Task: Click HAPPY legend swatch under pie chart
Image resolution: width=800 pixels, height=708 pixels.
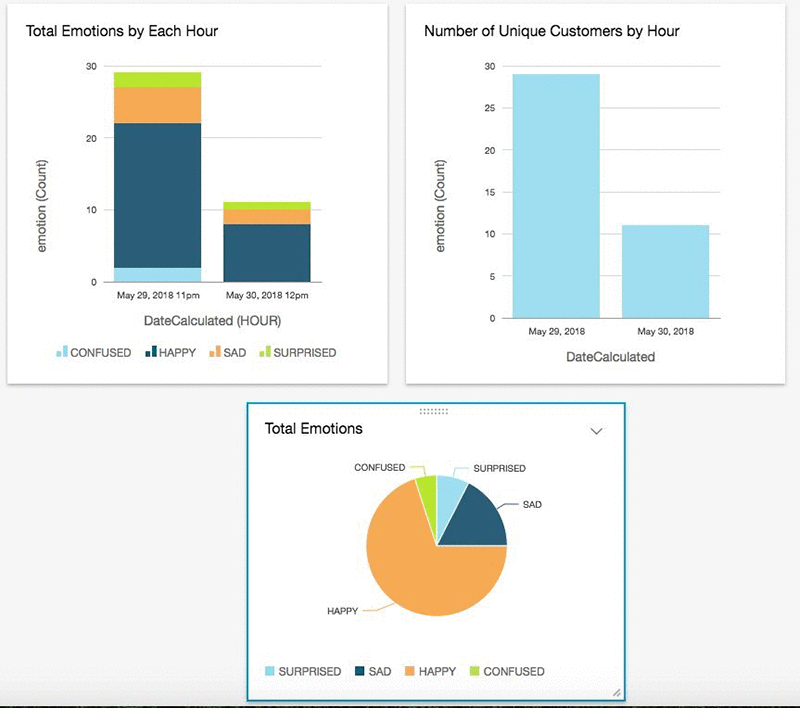Action: pyautogui.click(x=409, y=671)
